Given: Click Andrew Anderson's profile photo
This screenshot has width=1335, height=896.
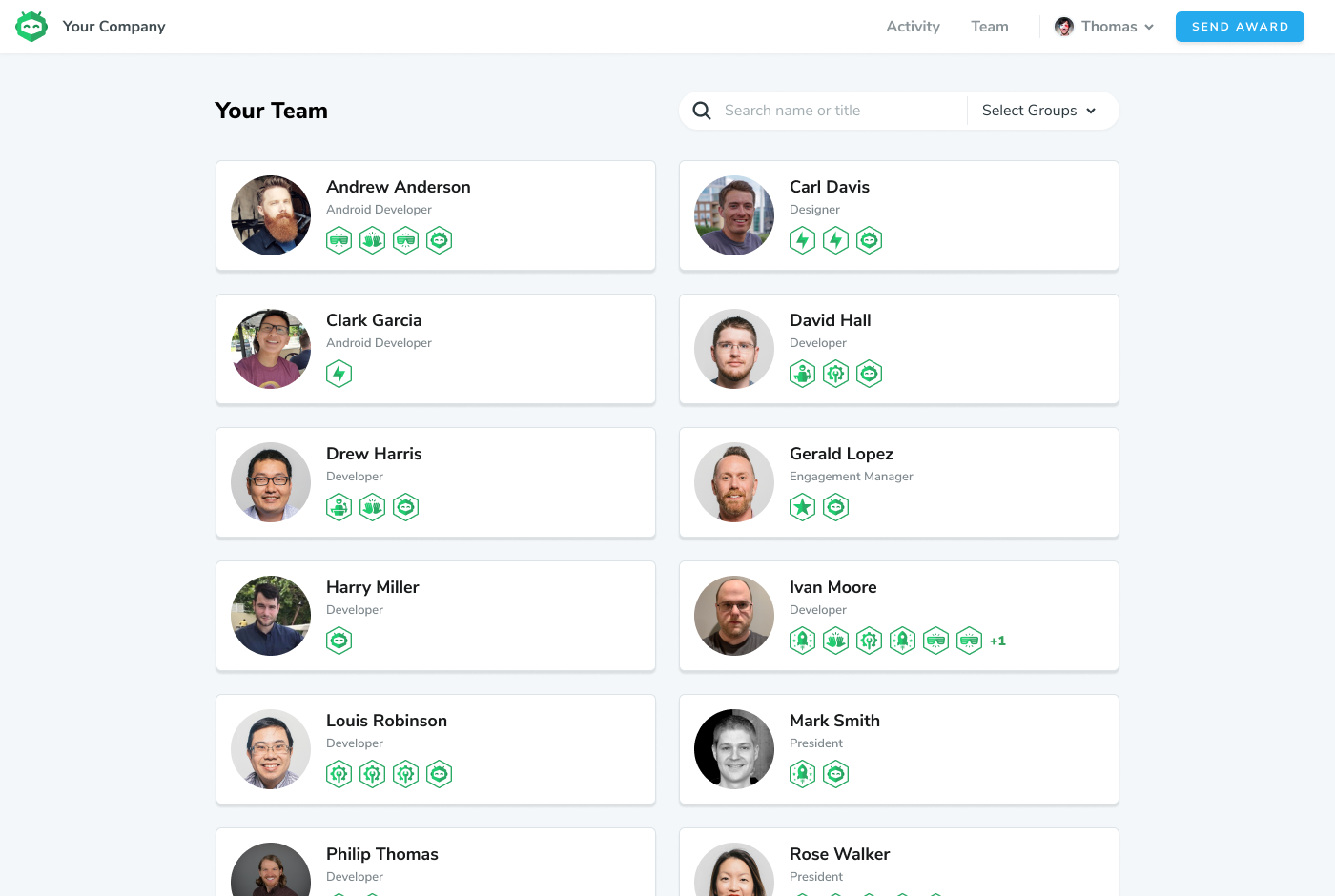Looking at the screenshot, I should [x=271, y=215].
